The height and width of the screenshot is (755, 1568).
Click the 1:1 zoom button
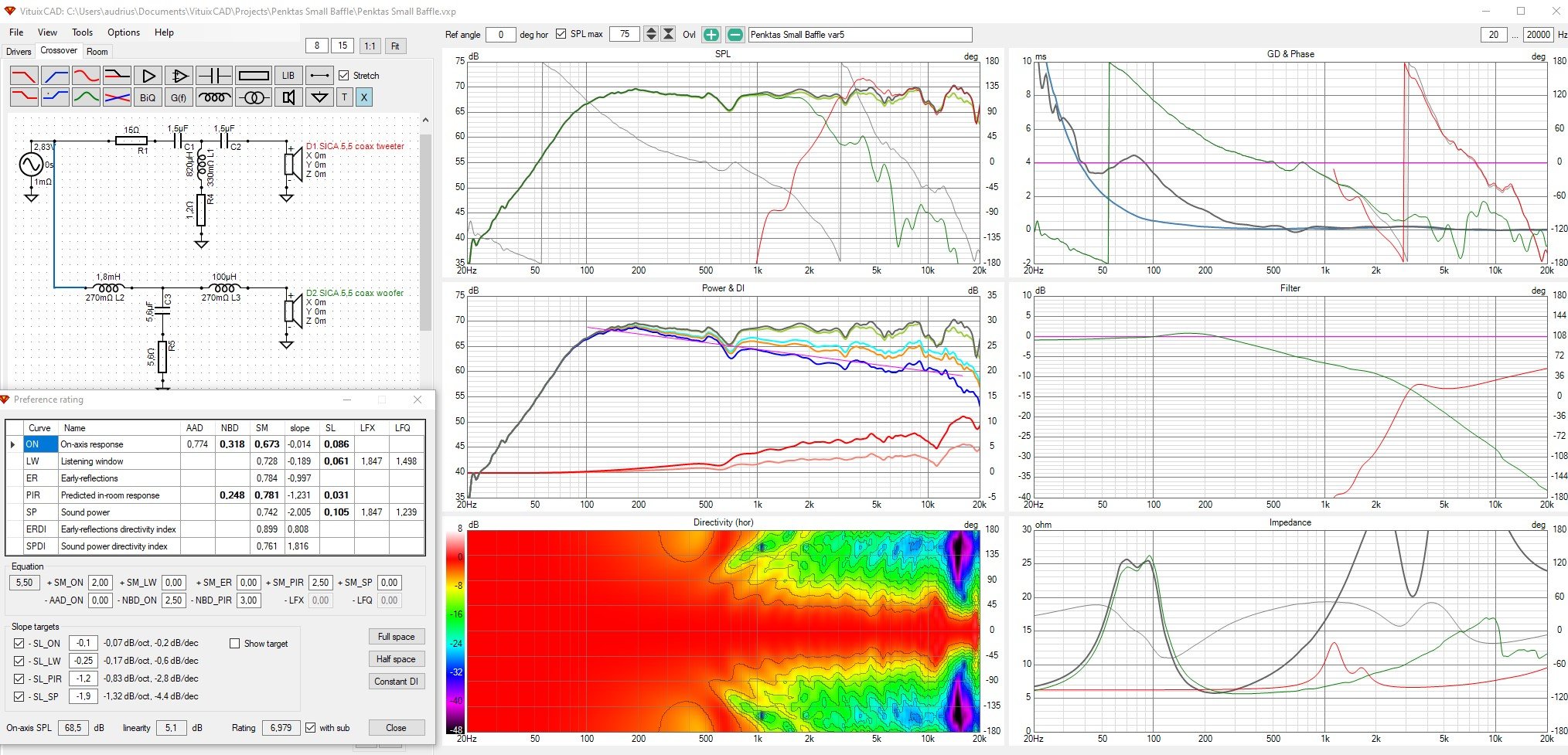click(x=370, y=46)
